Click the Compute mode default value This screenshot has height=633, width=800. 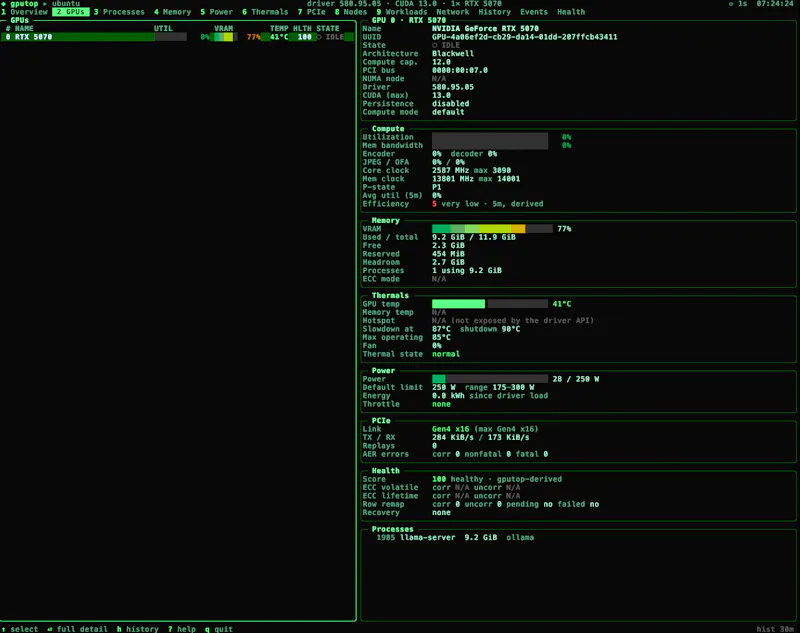[448, 112]
